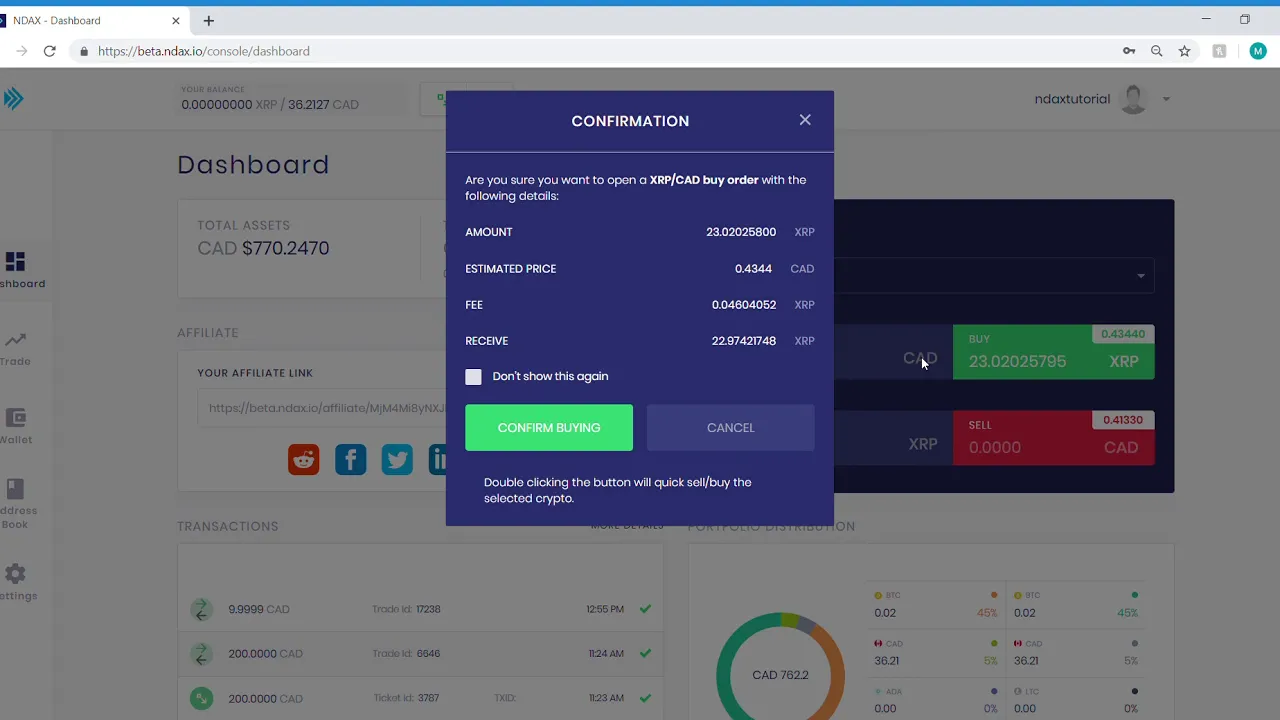Click the green BUY XRP button

tap(1053, 352)
